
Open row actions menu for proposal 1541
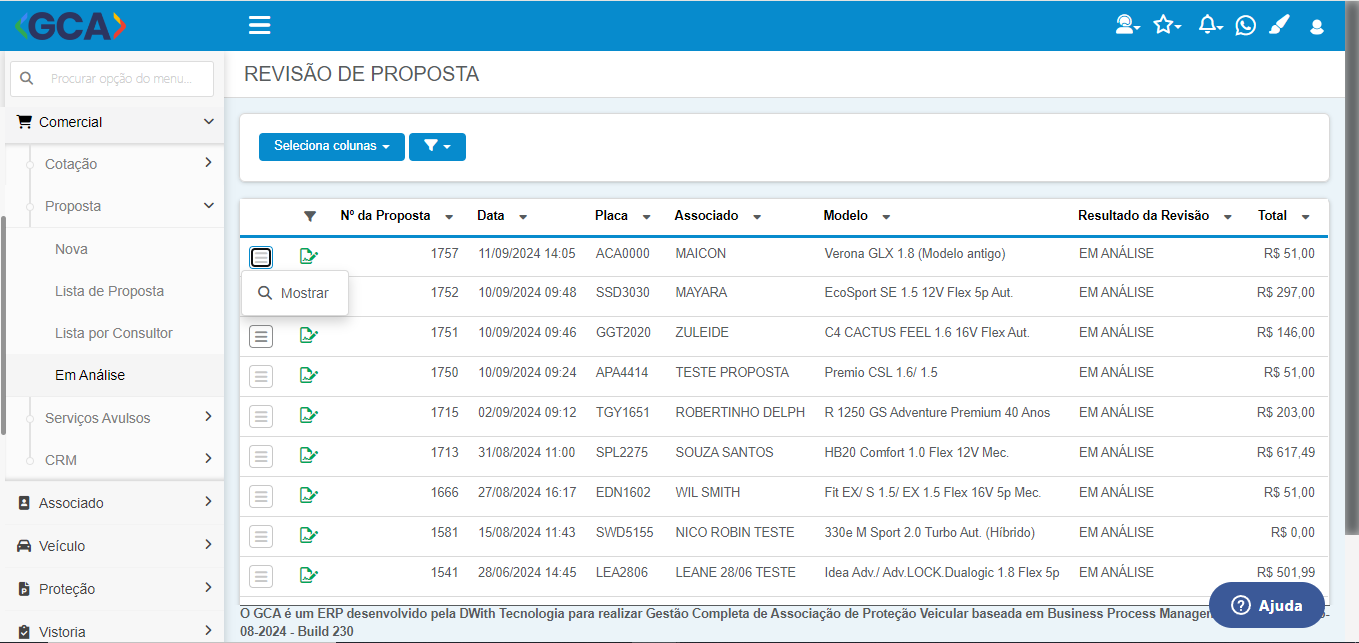pos(261,576)
